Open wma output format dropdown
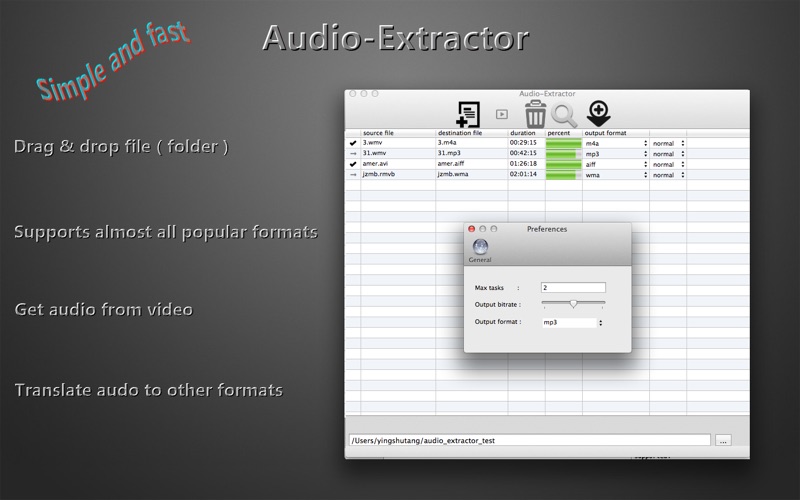Screen dimensions: 800x500 [616, 174]
